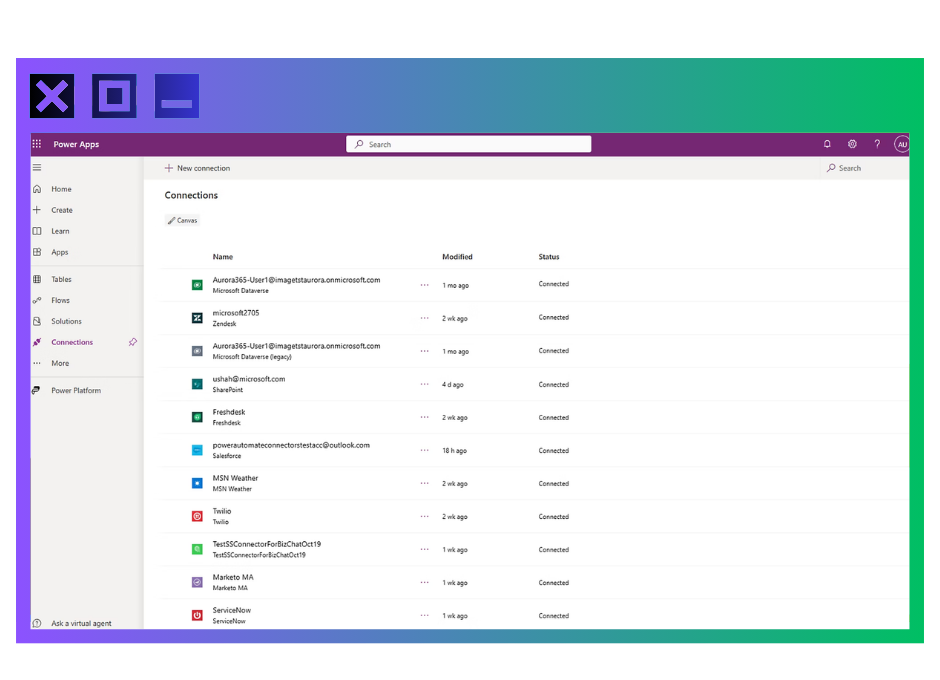Click Ask a virtual agent
Image resolution: width=940 pixels, height=680 pixels.
click(x=81, y=623)
